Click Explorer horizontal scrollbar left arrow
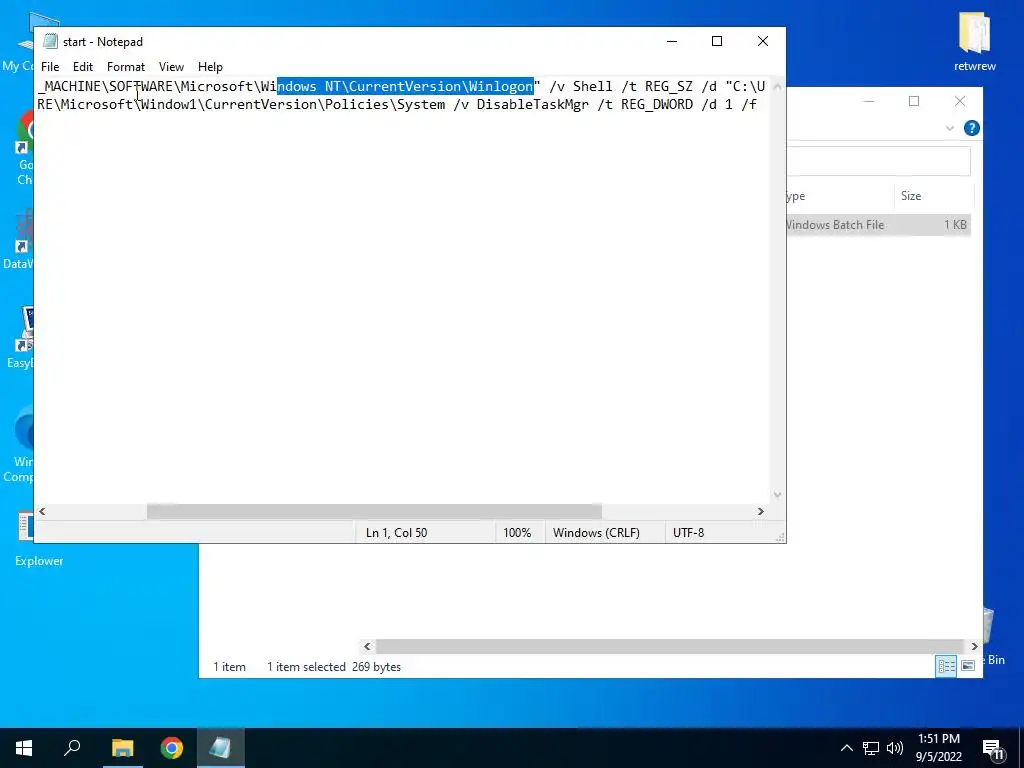Viewport: 1024px width, 768px height. 367,647
